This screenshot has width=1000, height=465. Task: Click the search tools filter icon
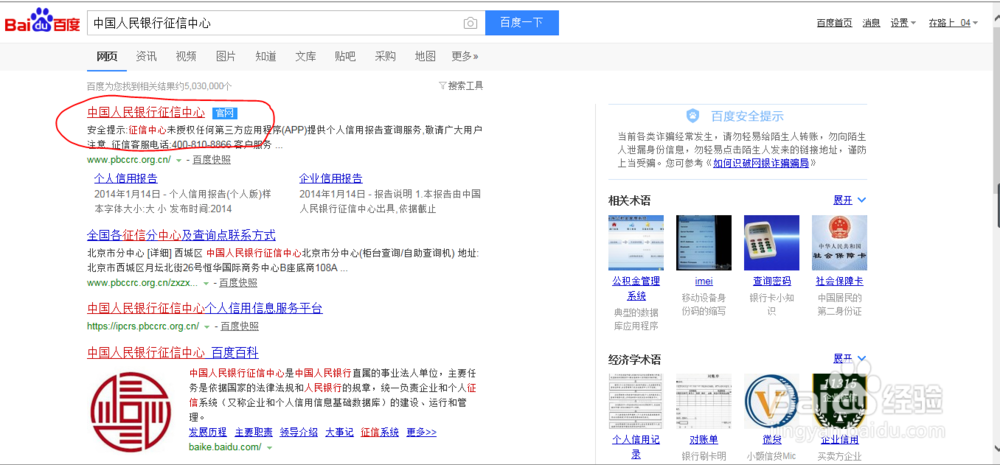(x=442, y=85)
